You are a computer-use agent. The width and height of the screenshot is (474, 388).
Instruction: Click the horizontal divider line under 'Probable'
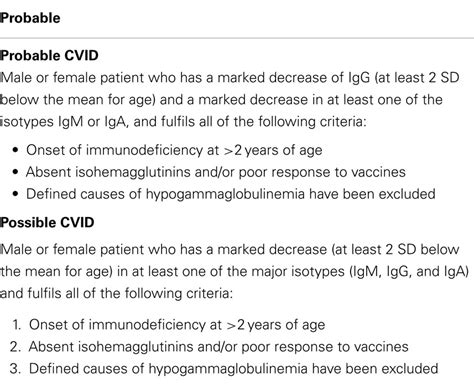click(237, 38)
